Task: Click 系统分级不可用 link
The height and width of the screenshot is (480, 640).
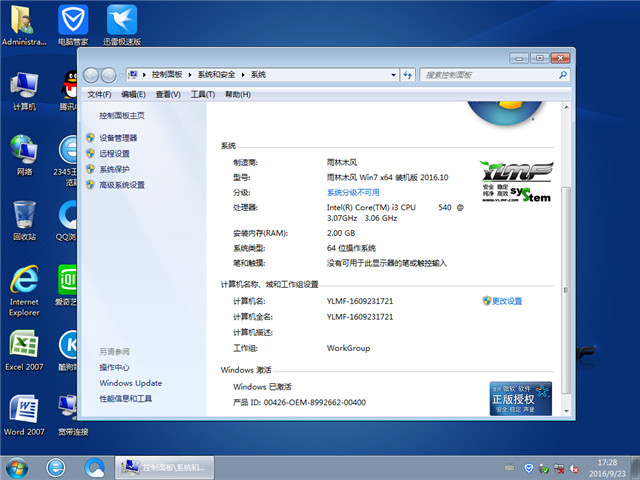Action: (x=353, y=192)
